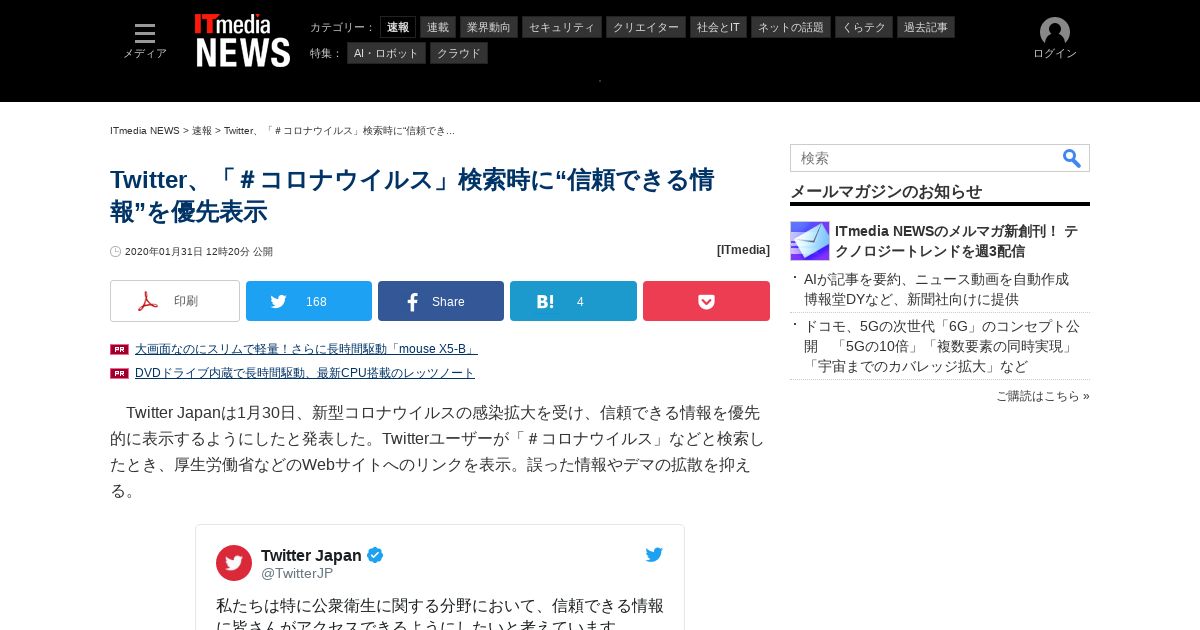Screen dimensions: 1200x630
Task: Click the ITmedia NEWS logo
Action: (x=242, y=41)
